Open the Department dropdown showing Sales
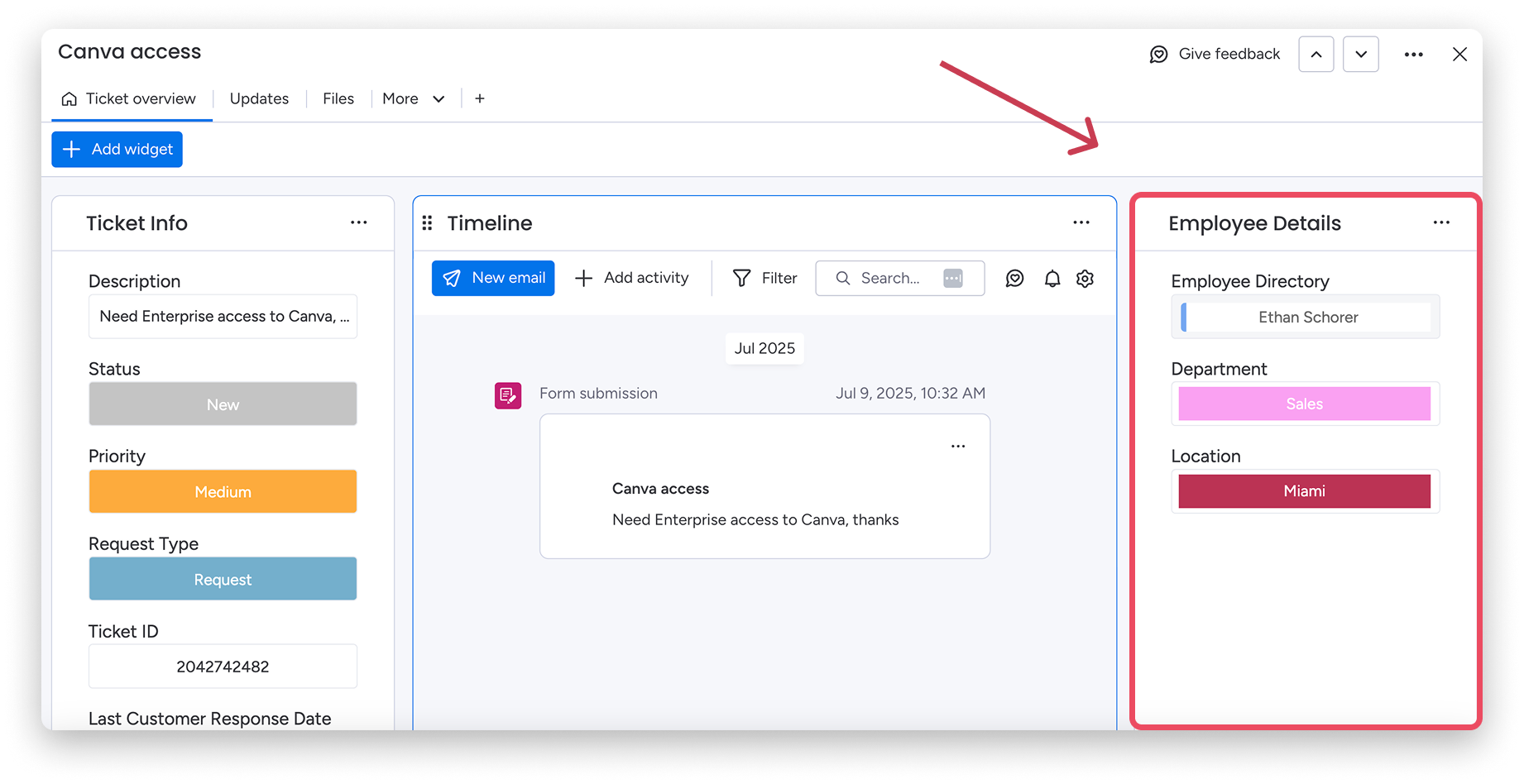This screenshot has height=784, width=1524. (x=1305, y=404)
